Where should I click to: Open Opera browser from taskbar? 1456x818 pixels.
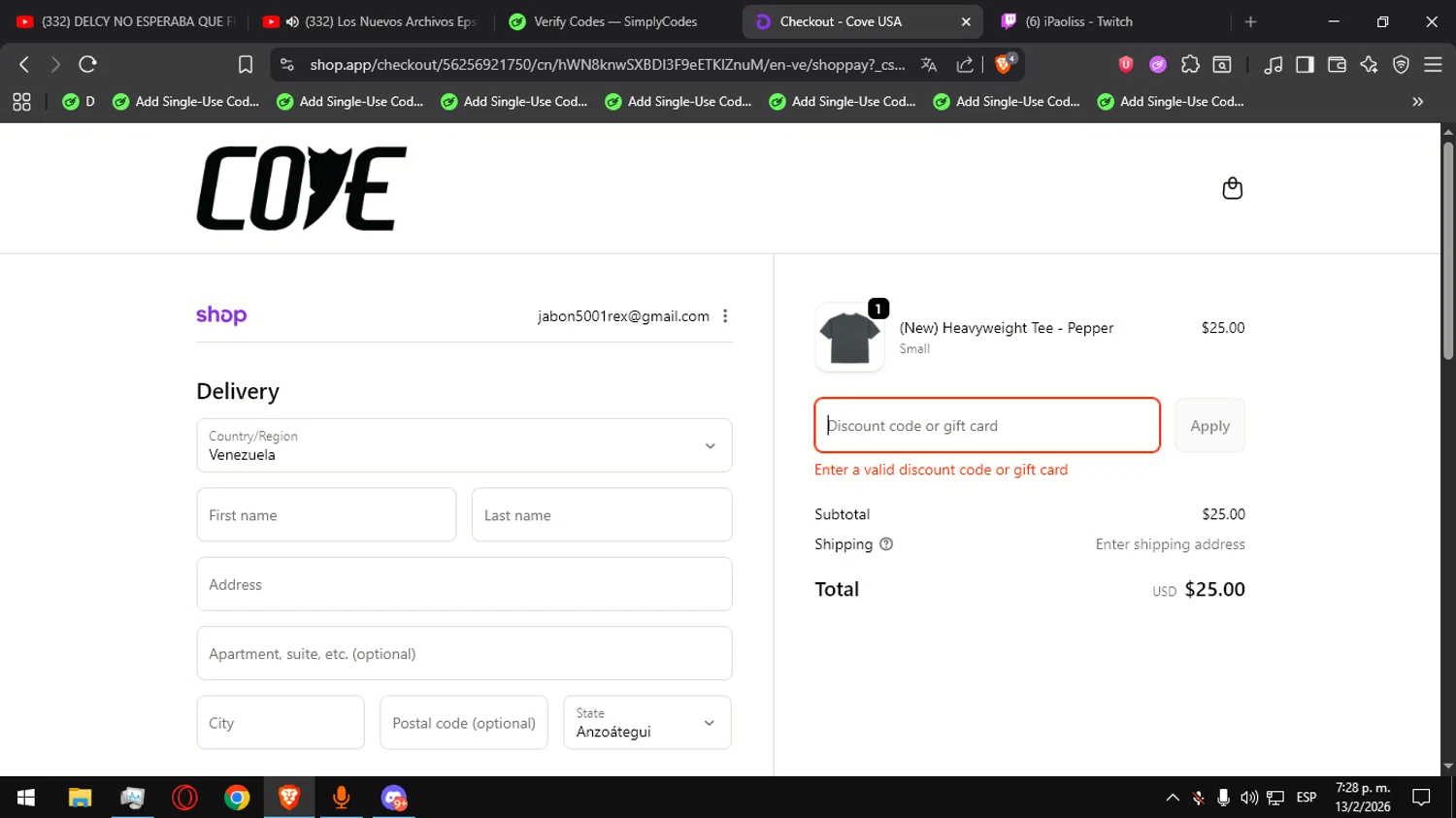click(184, 798)
